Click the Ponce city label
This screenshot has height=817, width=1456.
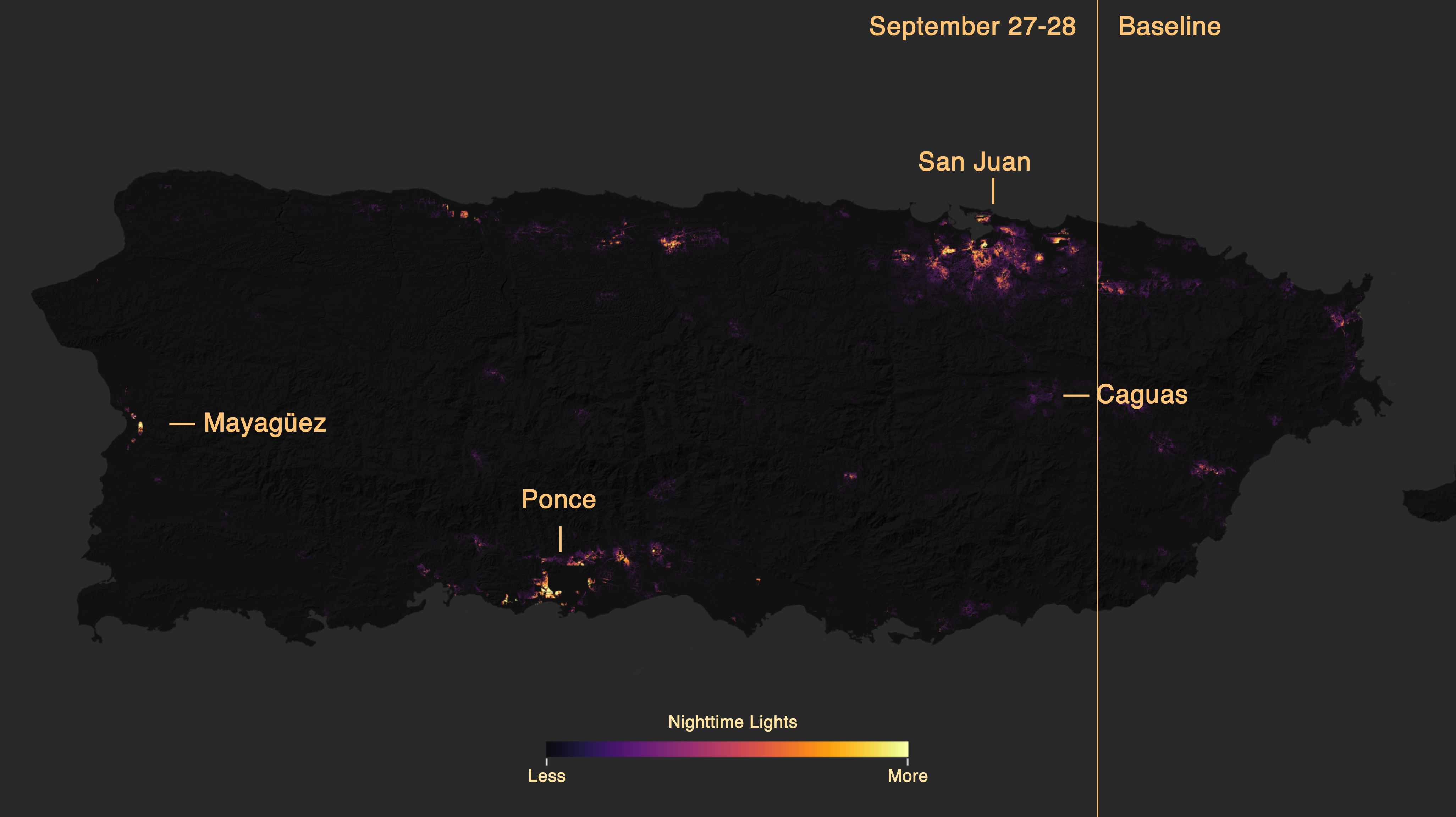tap(558, 500)
